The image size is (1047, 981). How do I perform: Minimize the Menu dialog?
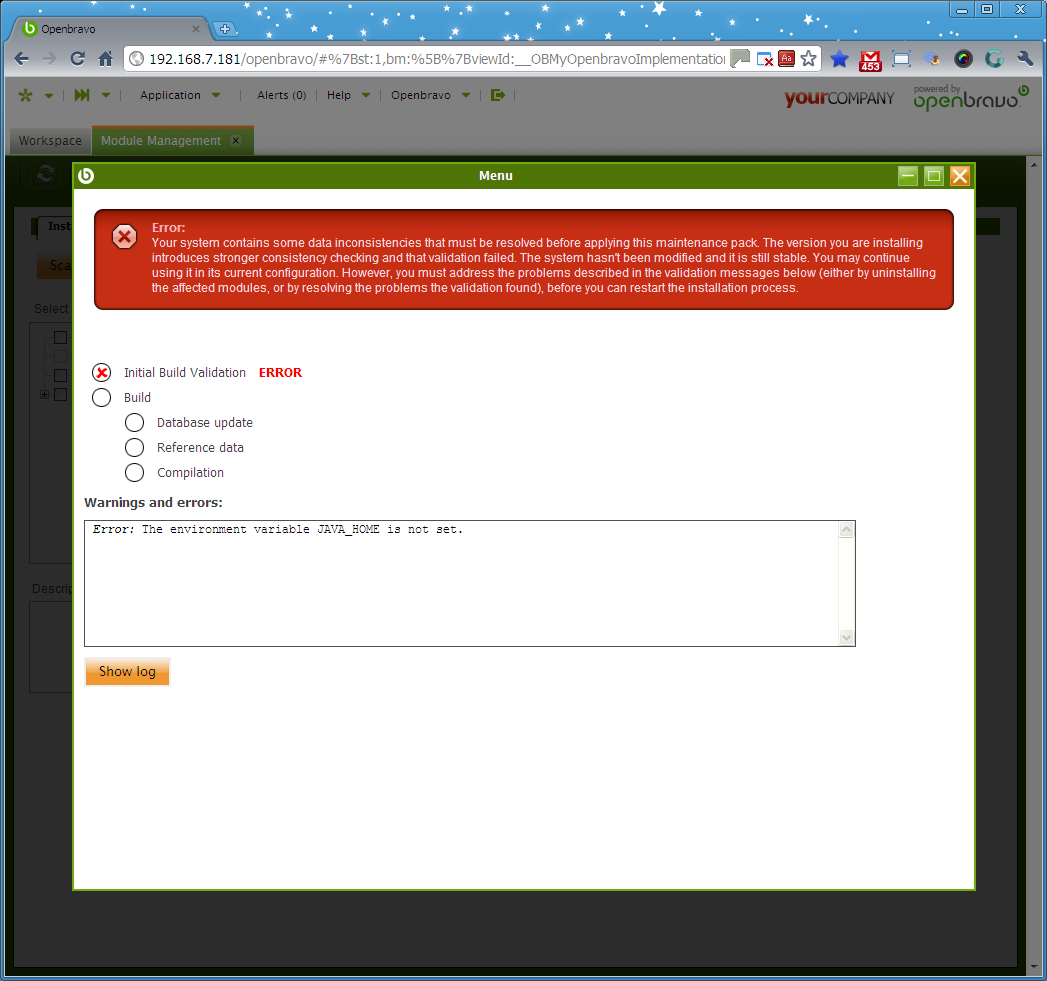[x=908, y=176]
